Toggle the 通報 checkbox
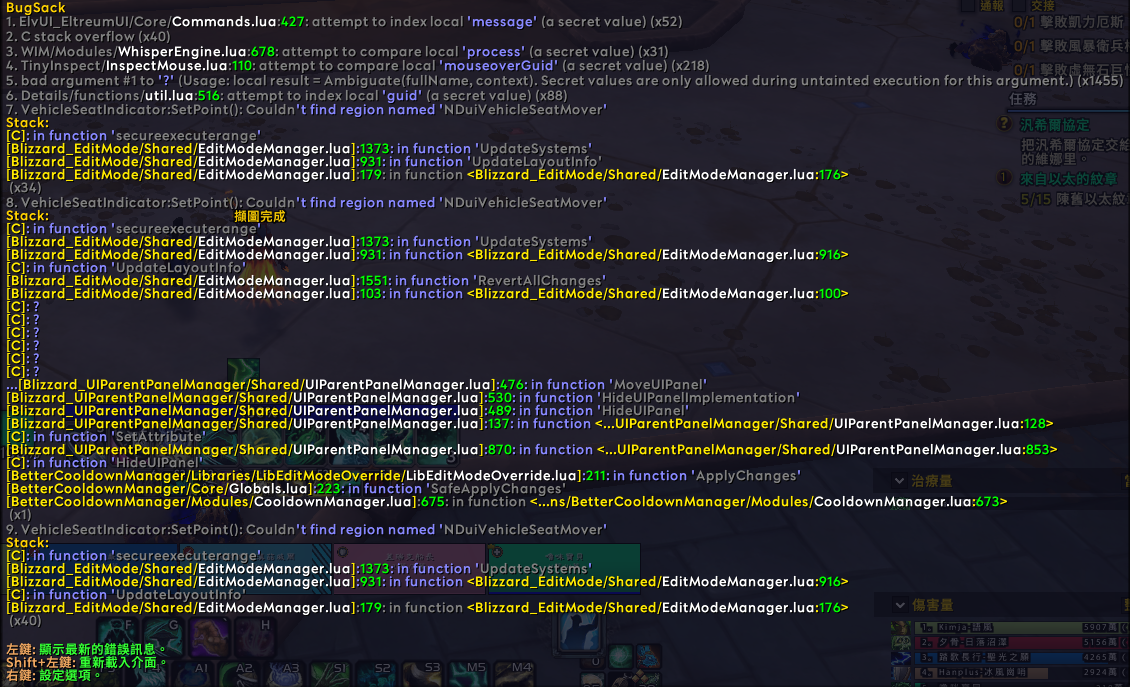 click(x=966, y=6)
